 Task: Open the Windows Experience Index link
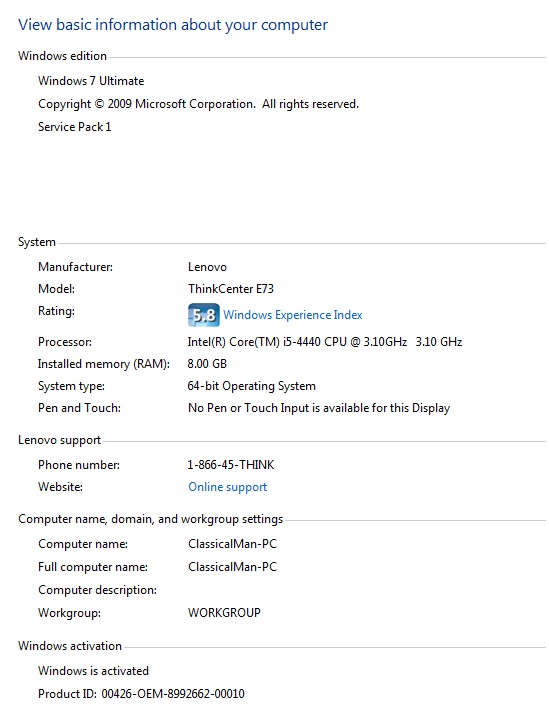293,315
